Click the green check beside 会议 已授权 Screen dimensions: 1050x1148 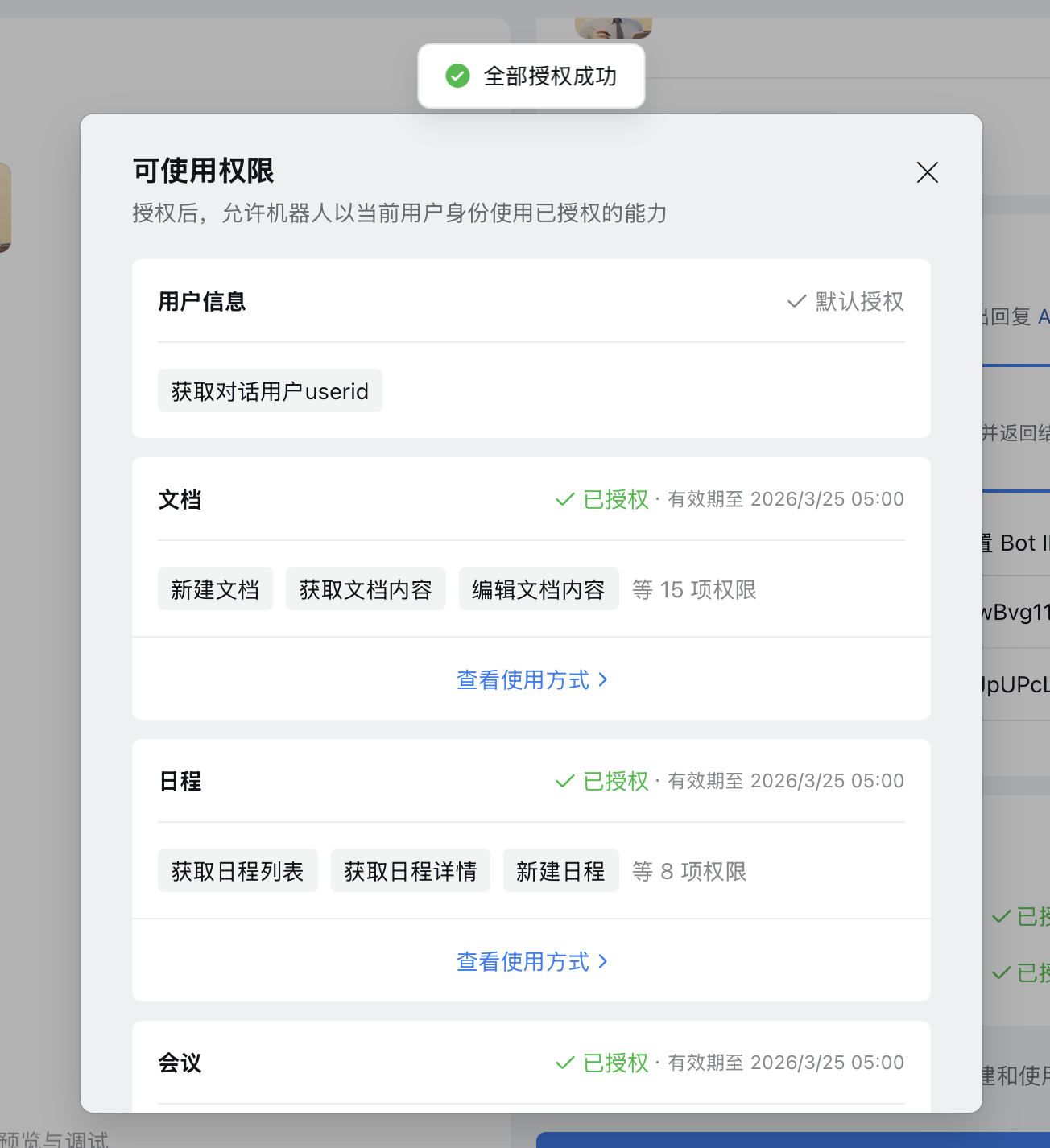(565, 1063)
